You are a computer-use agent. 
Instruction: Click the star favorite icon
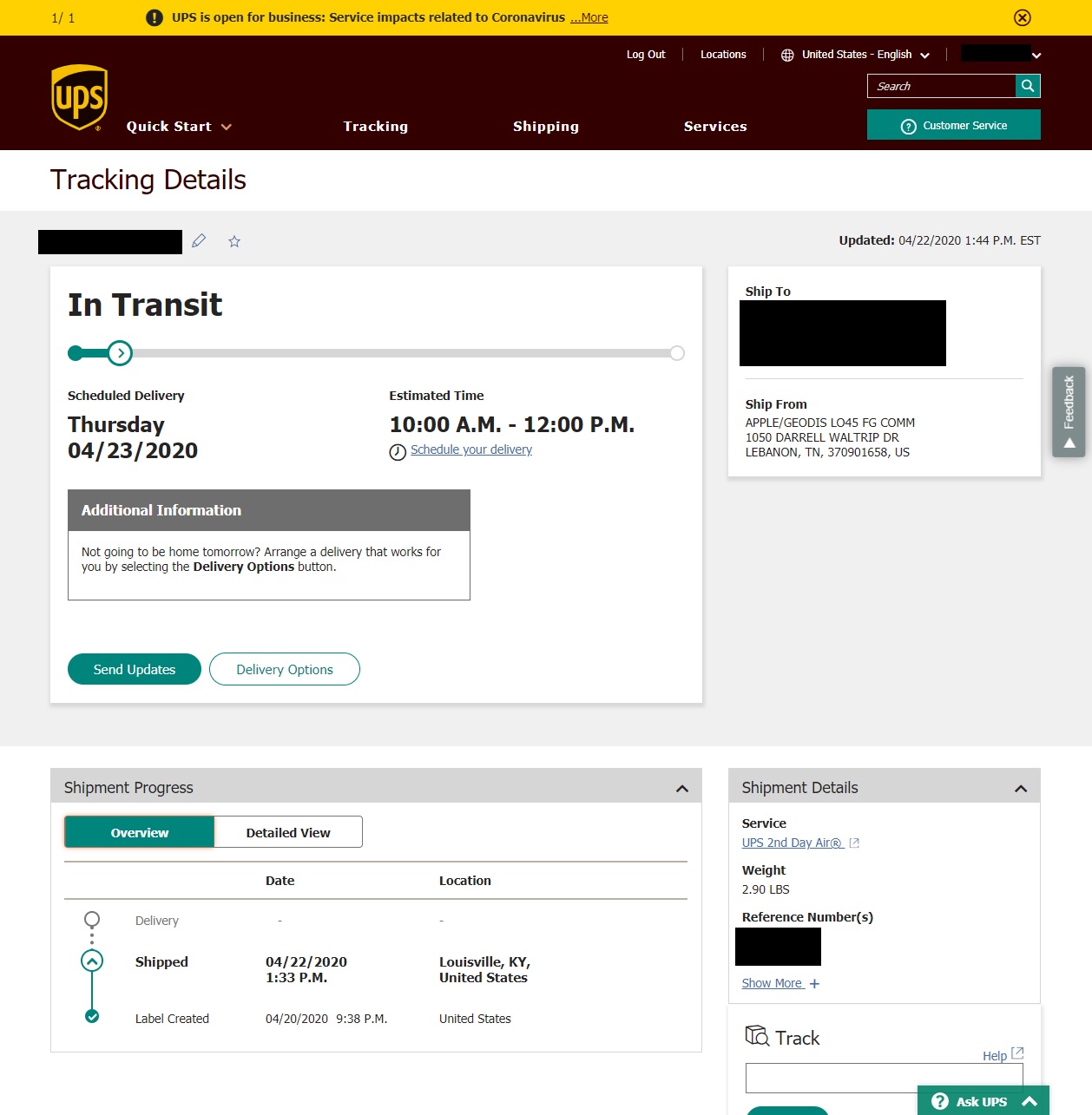[x=234, y=241]
